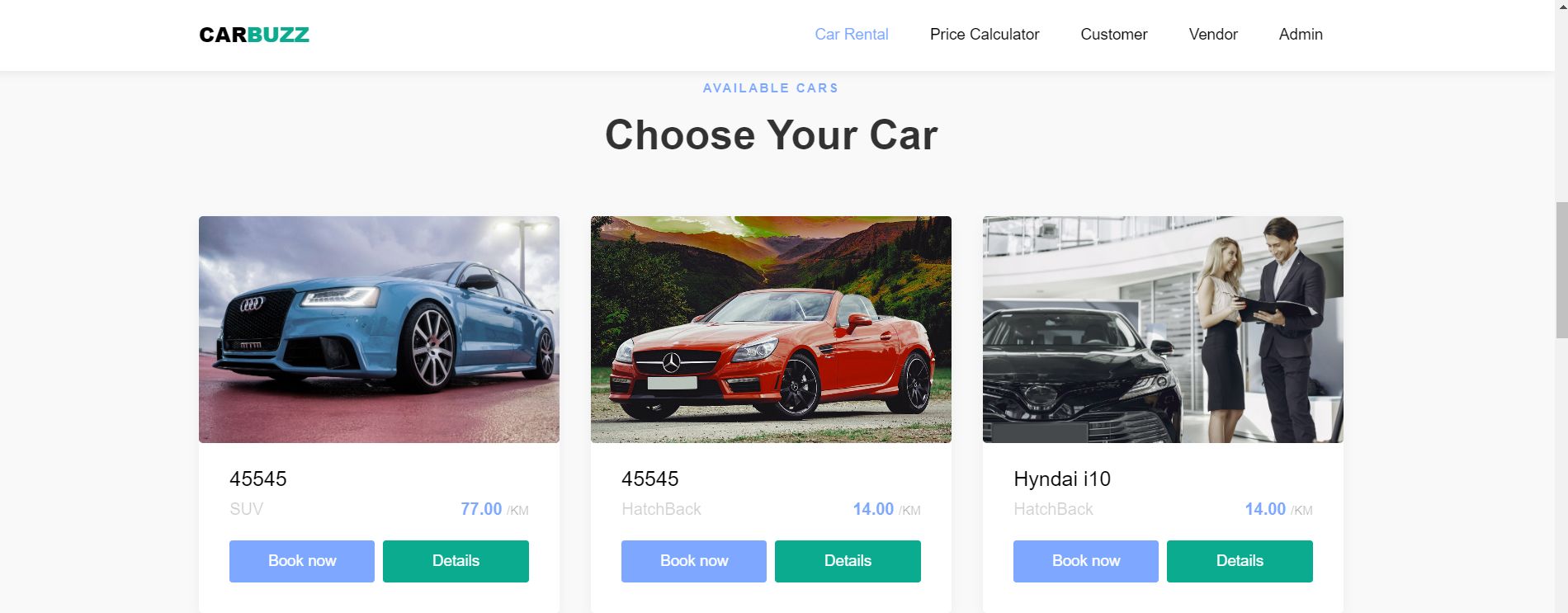The image size is (1568, 613).
Task: Select the Hyndai i10 car name
Action: (1062, 479)
